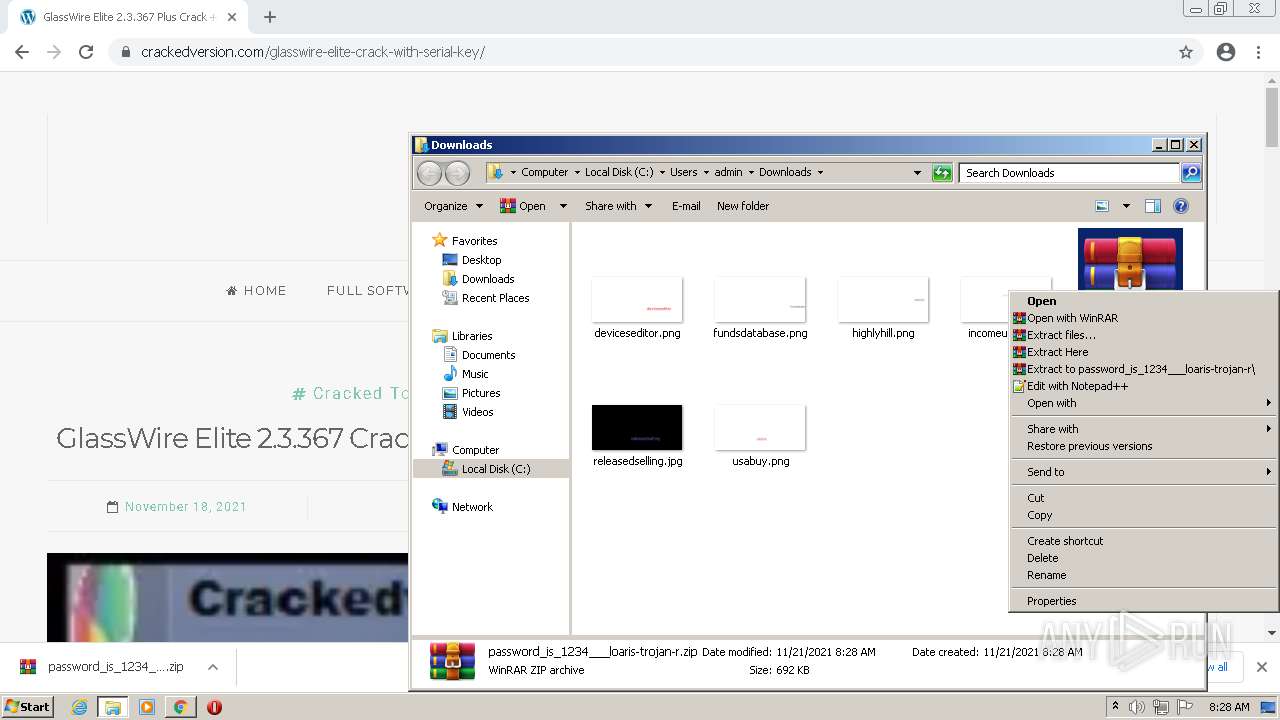
Task: Choose Open with WinRAR
Action: click(x=1144, y=318)
